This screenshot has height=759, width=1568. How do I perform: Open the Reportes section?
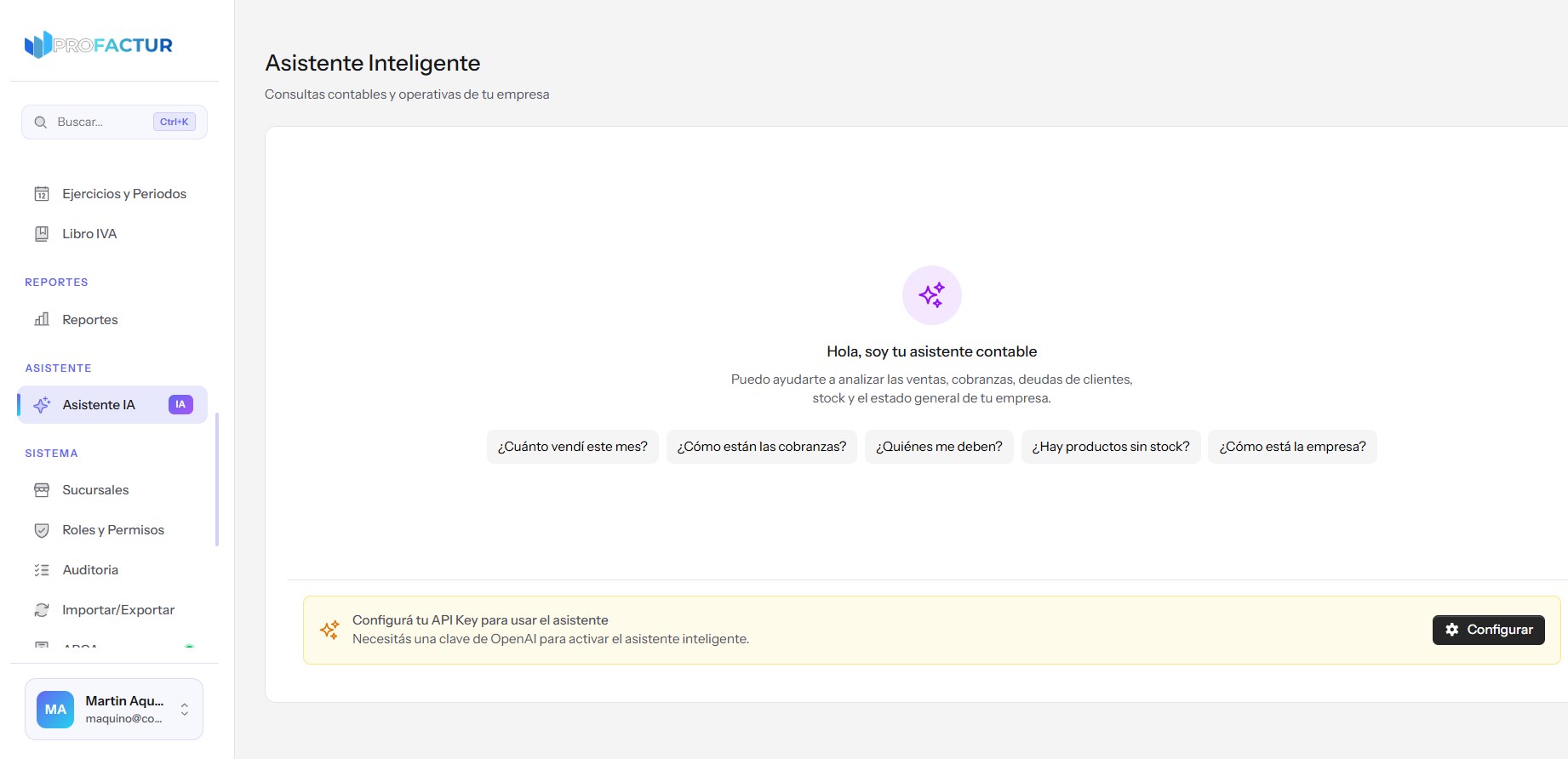pyautogui.click(x=112, y=320)
